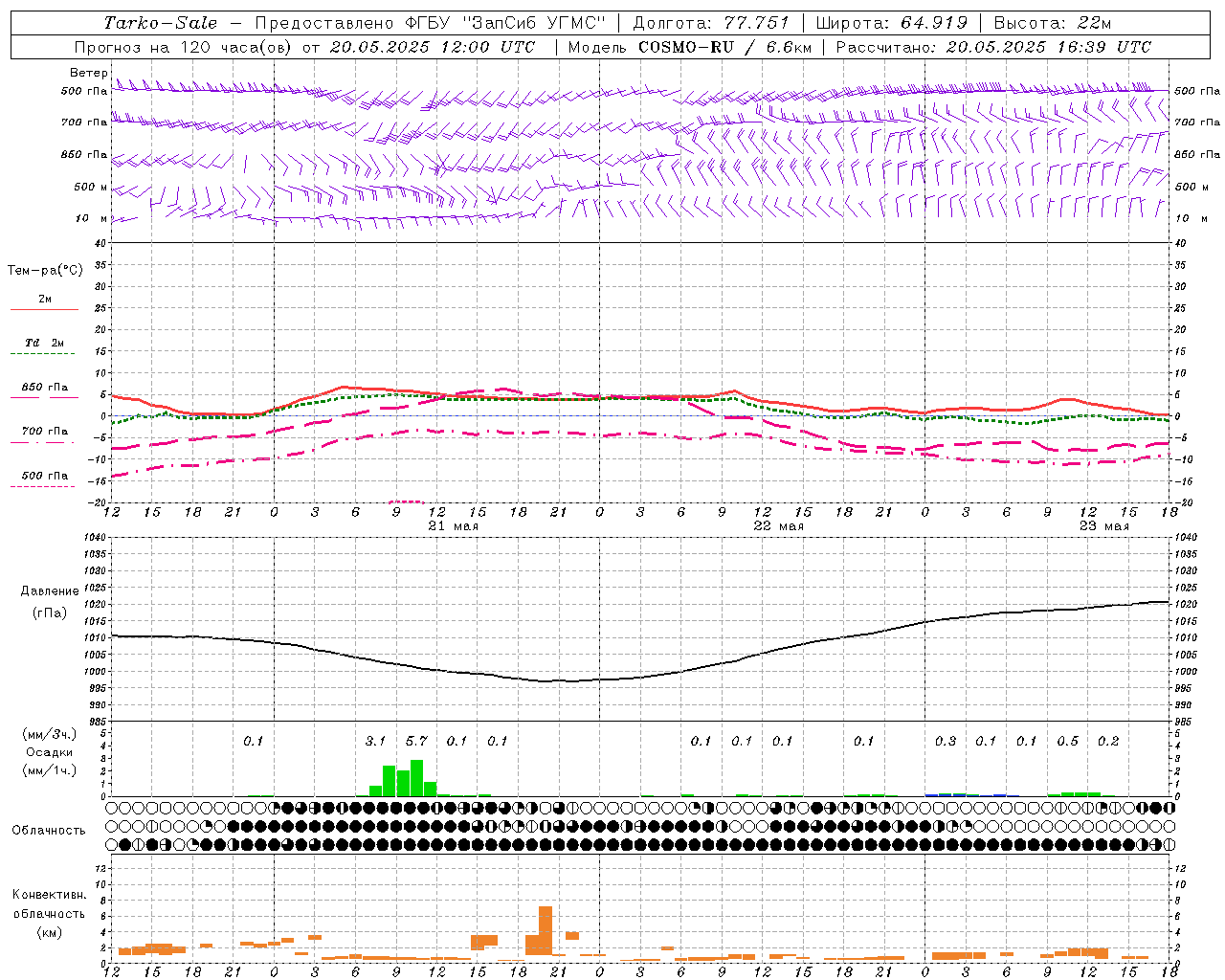1225x980 pixels.
Task: Click the 23 мая date label
Action: pos(1103,526)
